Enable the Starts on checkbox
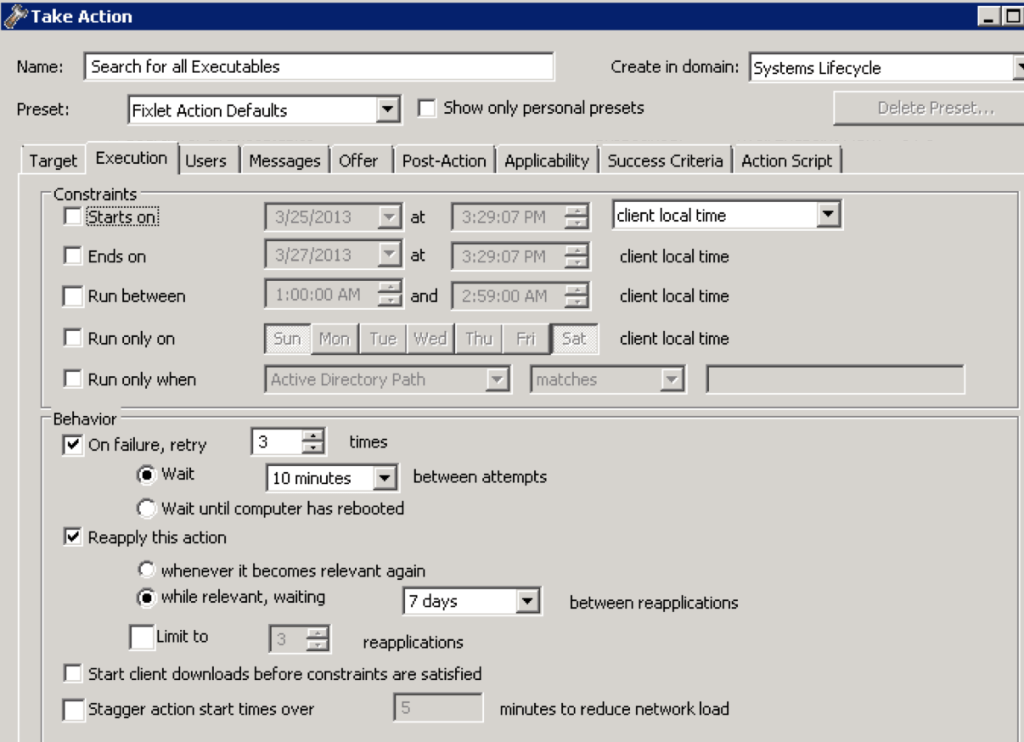This screenshot has width=1024, height=742. (x=73, y=216)
